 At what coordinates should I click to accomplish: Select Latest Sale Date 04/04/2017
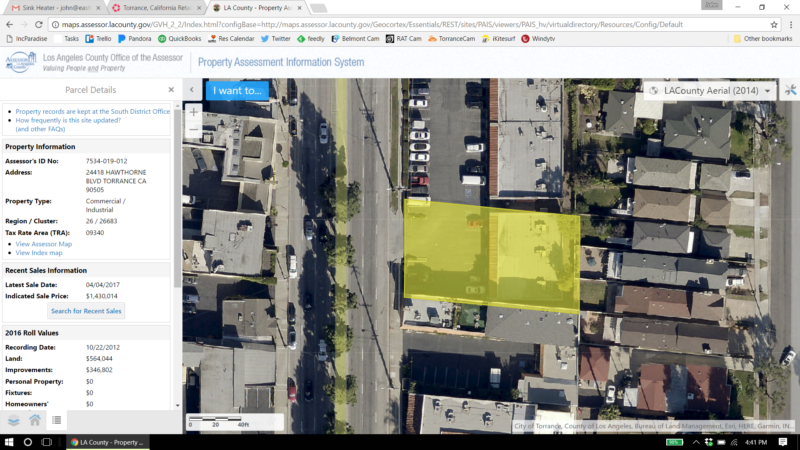(x=103, y=285)
